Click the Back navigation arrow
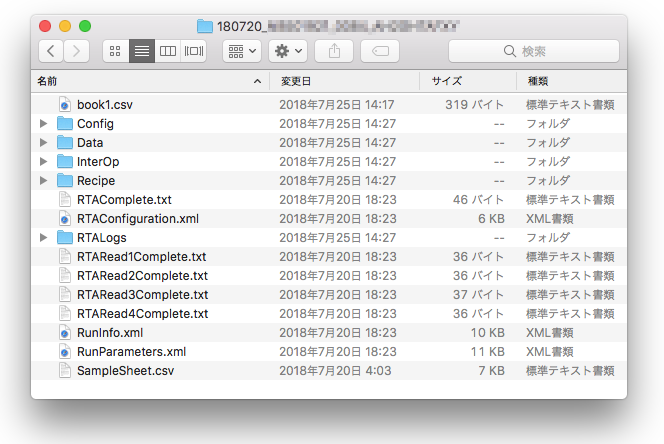This screenshot has width=664, height=444. point(50,50)
